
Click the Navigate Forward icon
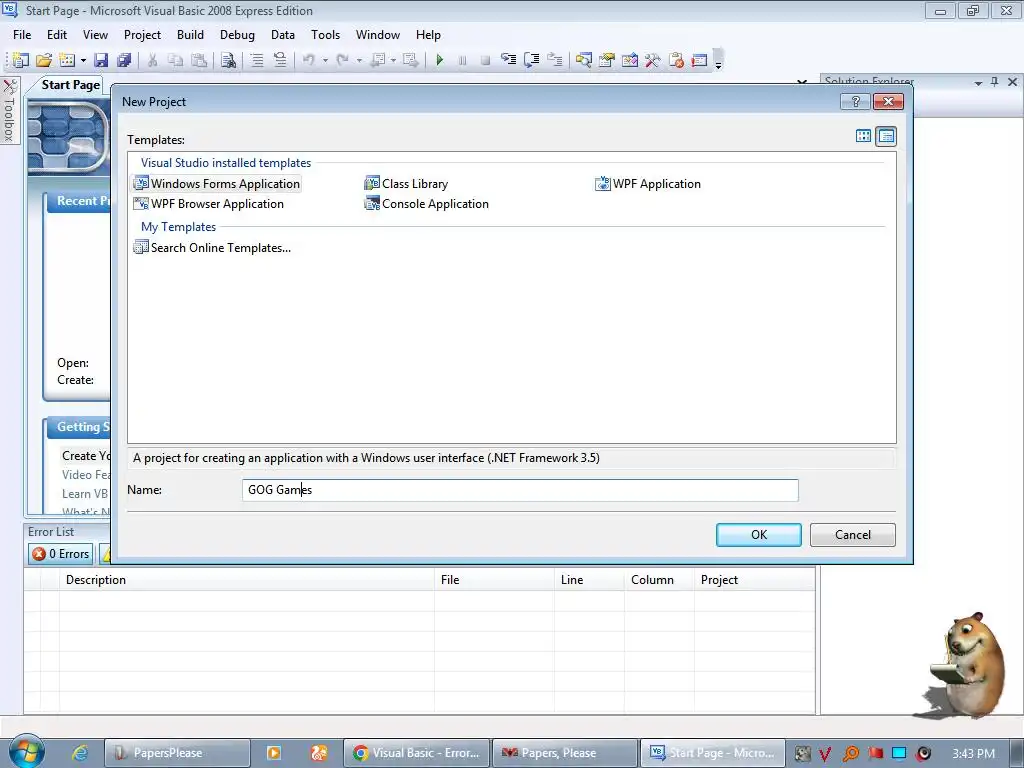click(x=410, y=60)
